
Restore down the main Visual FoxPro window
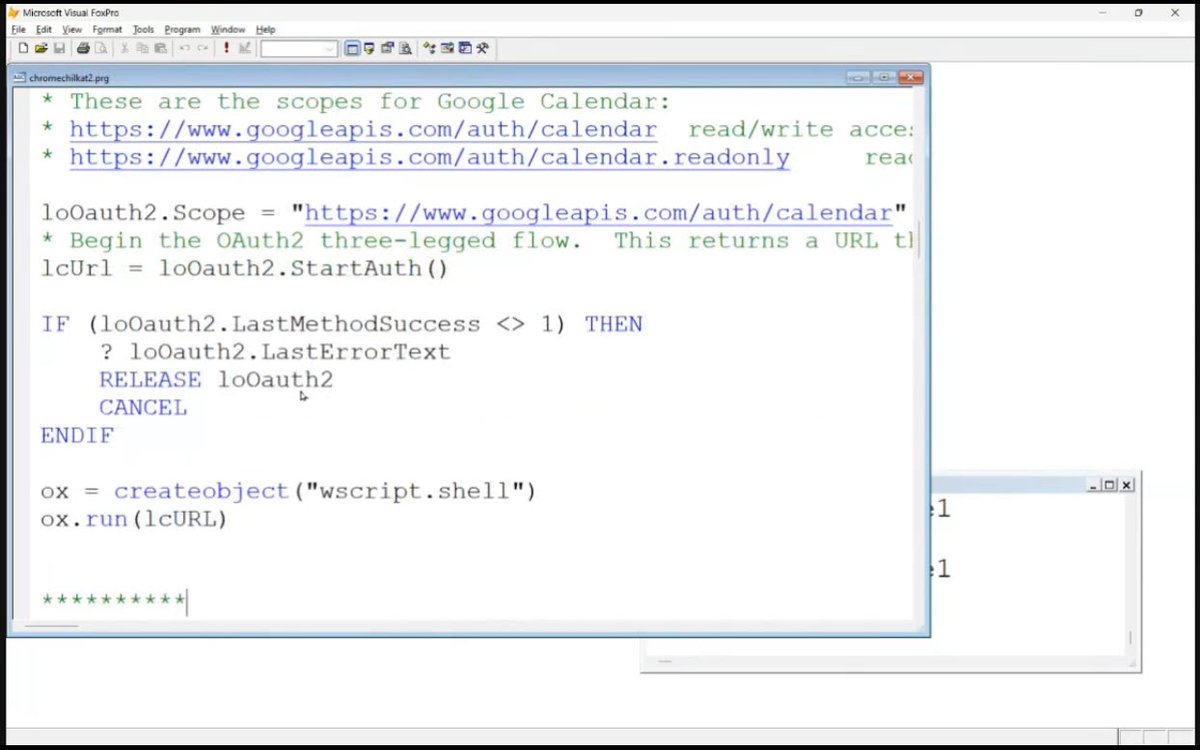pyautogui.click(x=1138, y=12)
